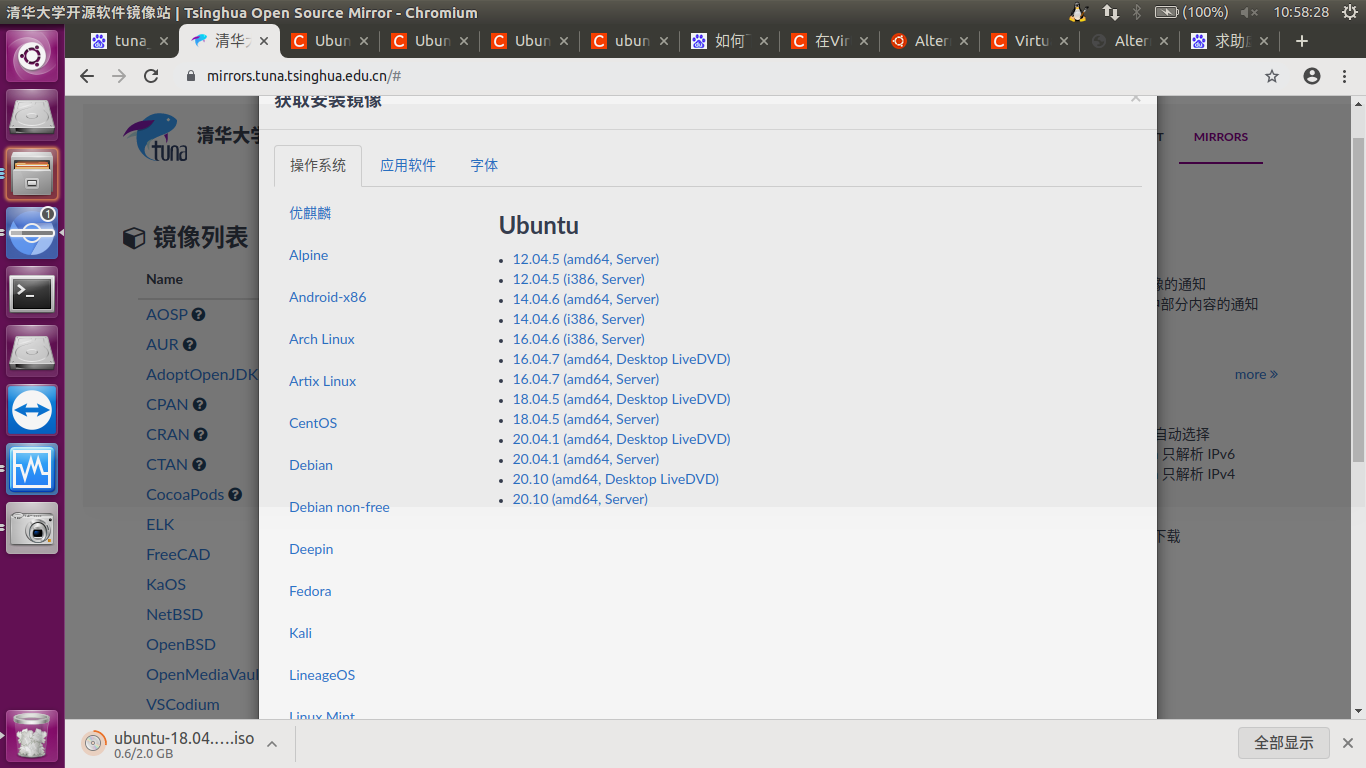Close the downloads bar
Viewport: 1366px width, 768px height.
[x=1346, y=743]
